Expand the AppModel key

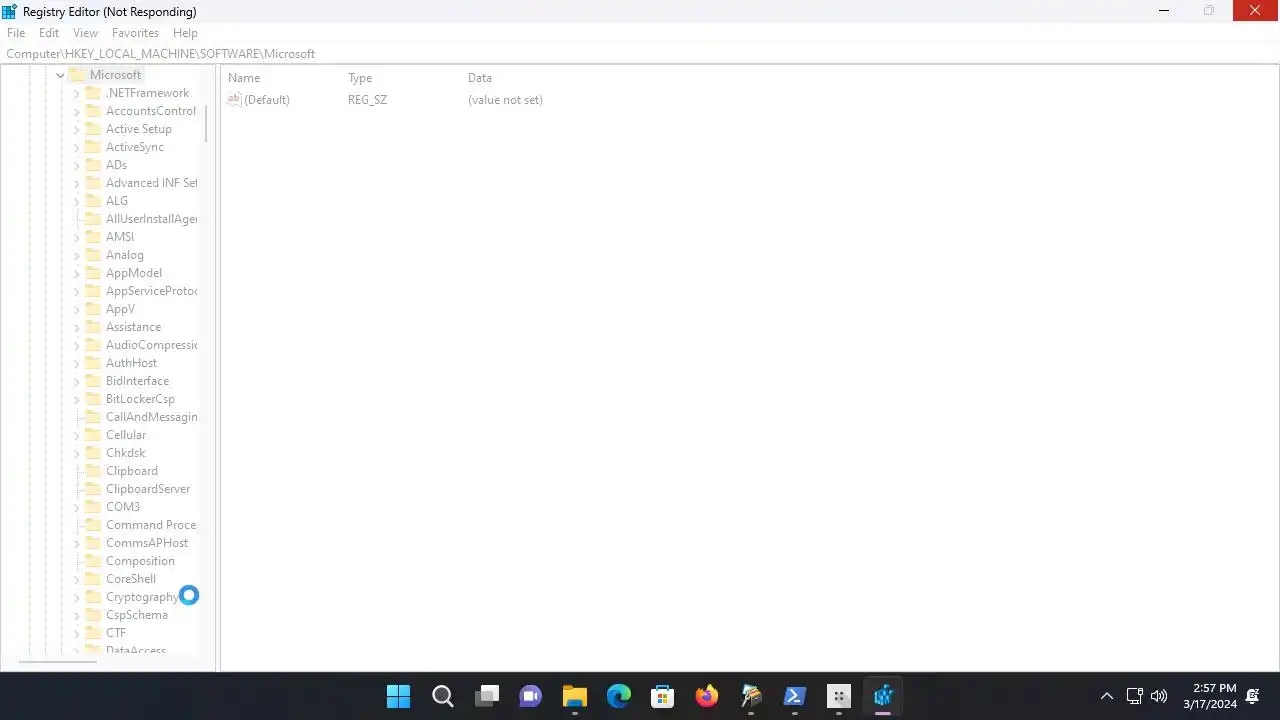pos(77,273)
